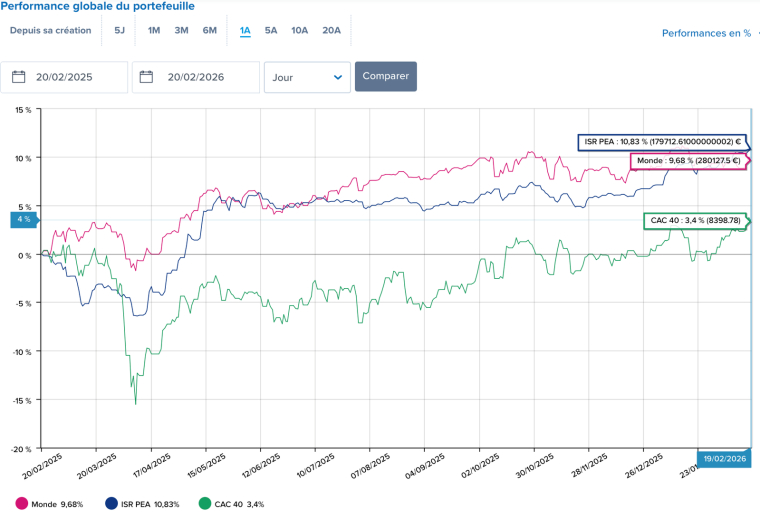Screen dimensions: 760x519
Task: Switch to the 1M period
Action: pyautogui.click(x=154, y=30)
